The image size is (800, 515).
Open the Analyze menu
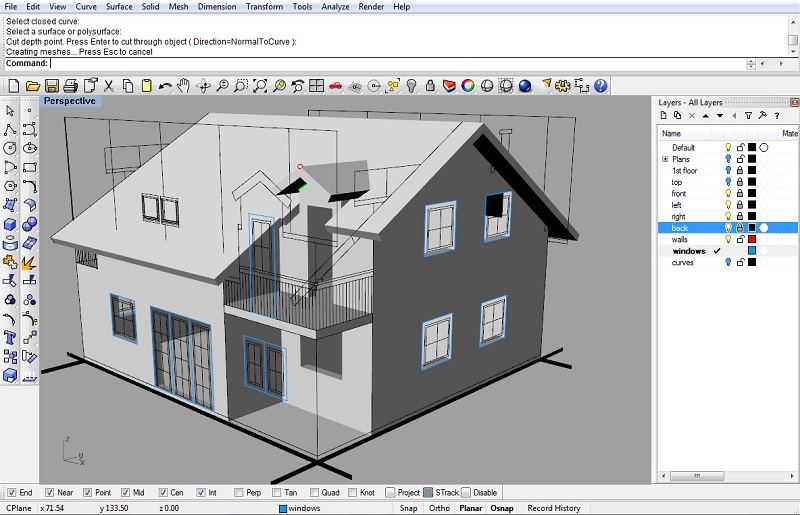coord(335,7)
